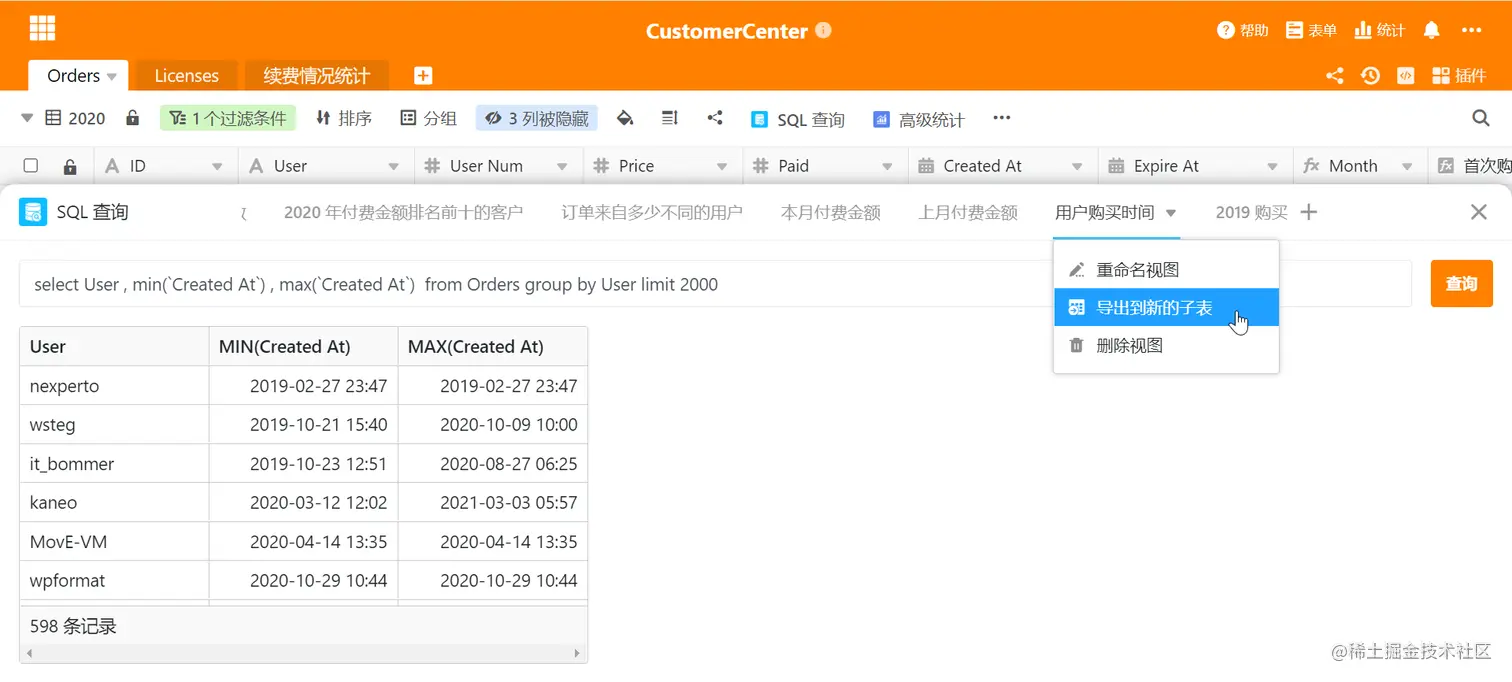Expand the User column dropdown
The width and height of the screenshot is (1512, 682).
(394, 167)
